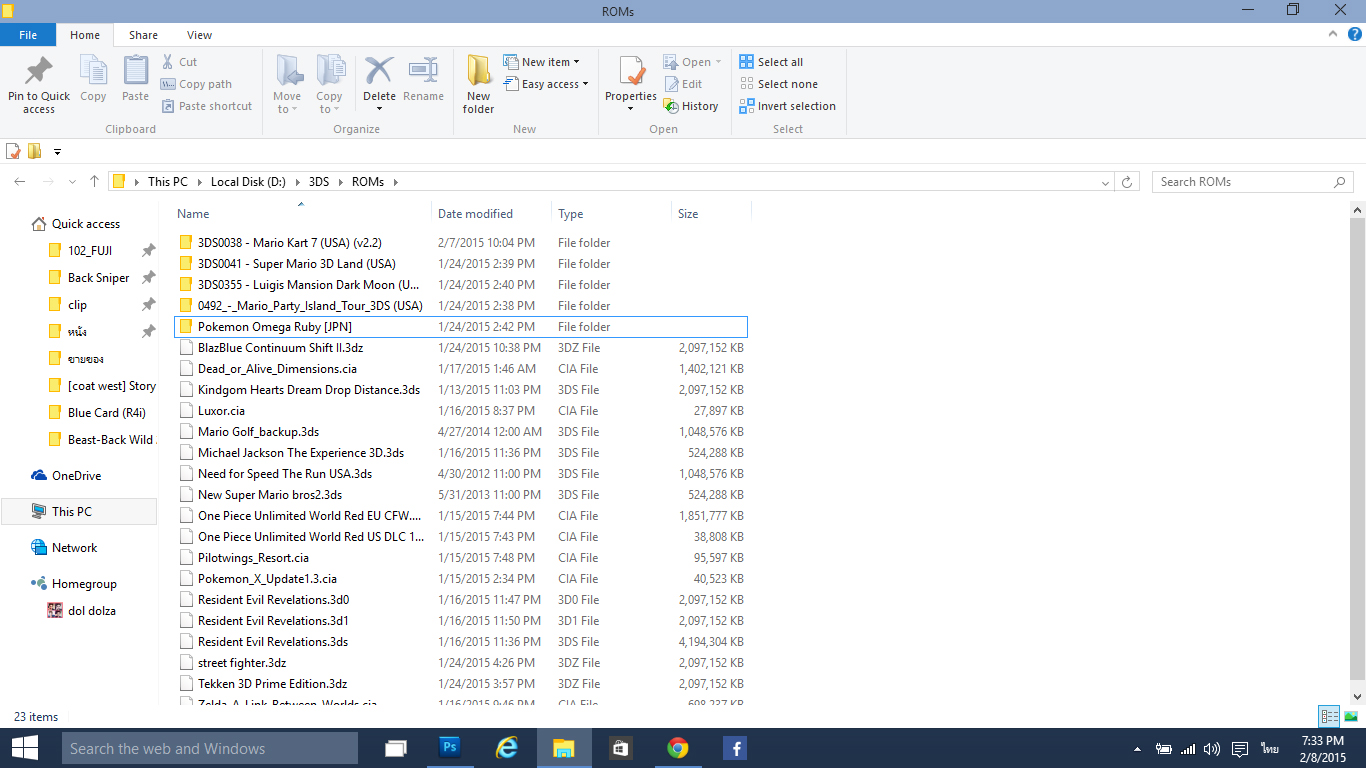Click the Delete red X icon
The width and height of the screenshot is (1366, 768).
point(379,71)
